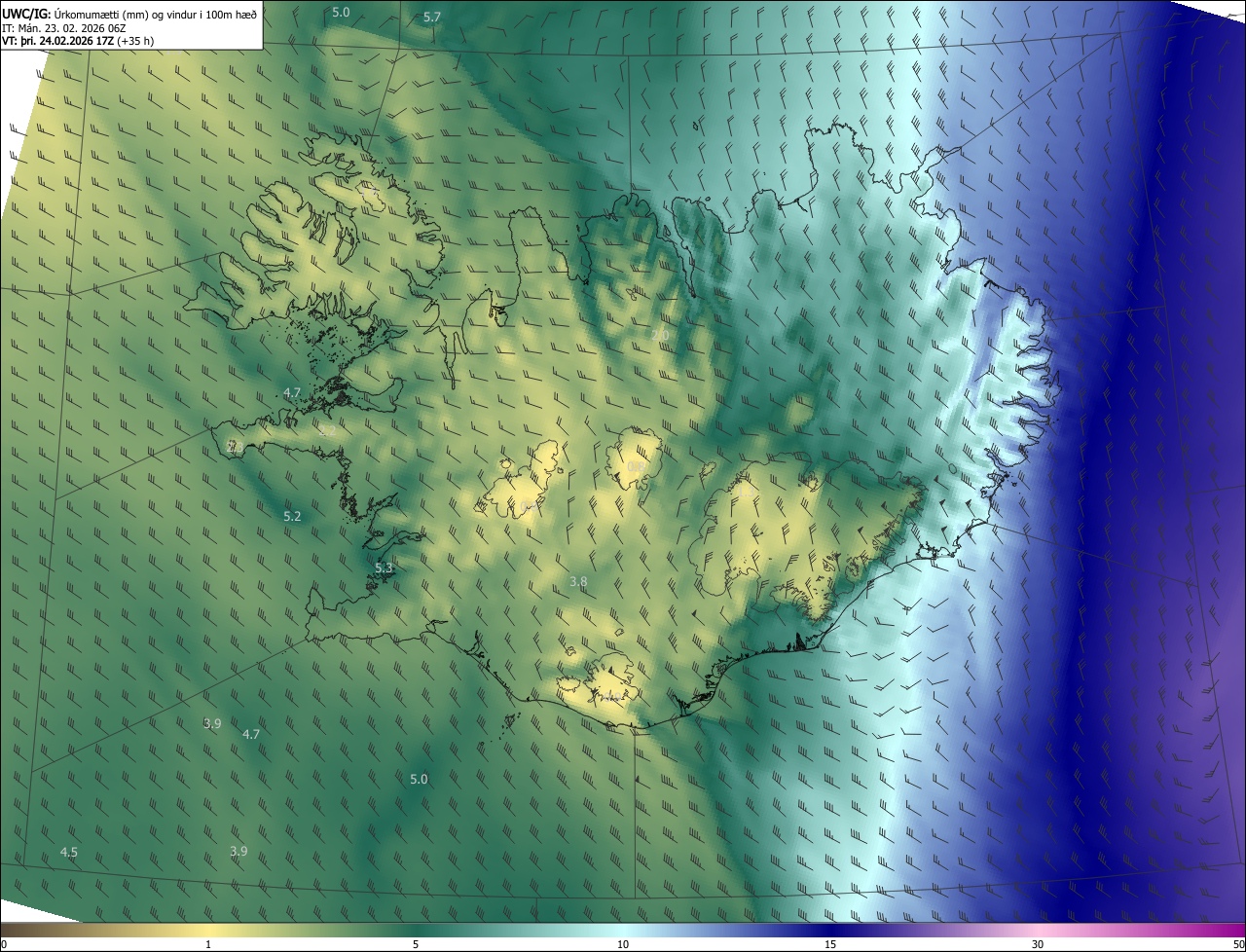1246x952 pixels.
Task: Click the 3.8 value label
Action: tap(578, 581)
